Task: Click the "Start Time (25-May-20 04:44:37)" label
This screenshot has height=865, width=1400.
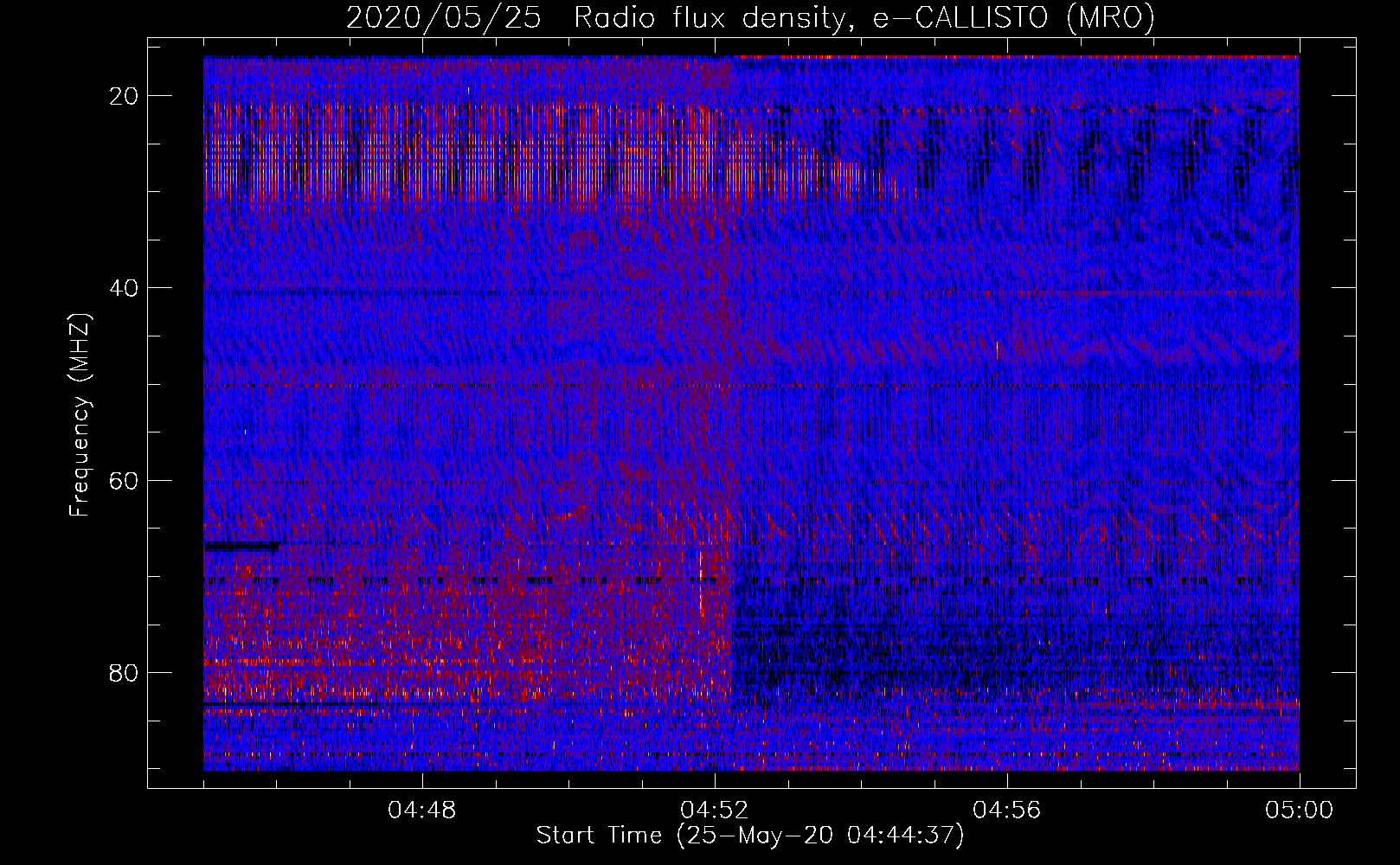Action: [x=750, y=836]
